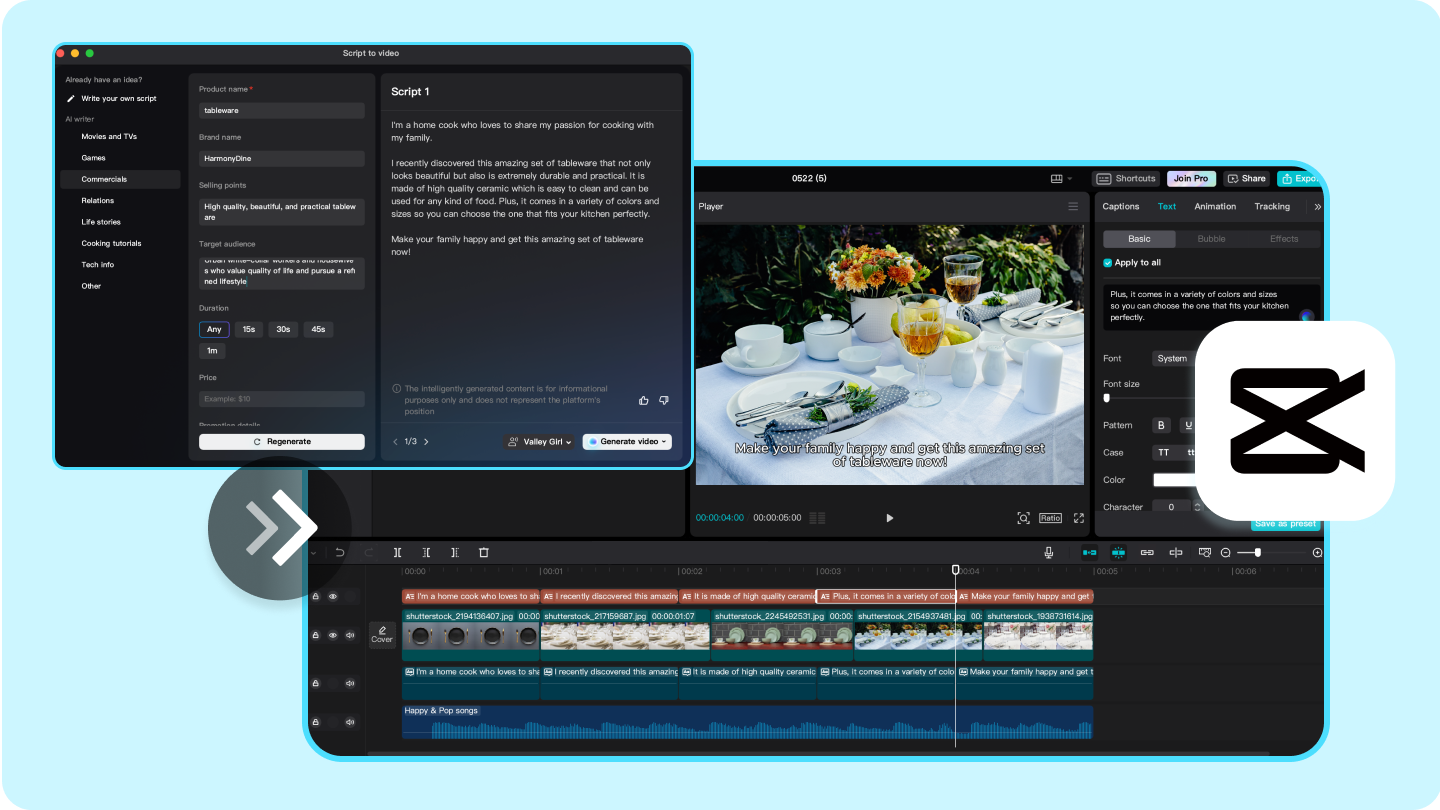Select the shutterstock_2245492531.jpg clip thumbnail
The image size is (1440, 810).
pyautogui.click(x=782, y=635)
